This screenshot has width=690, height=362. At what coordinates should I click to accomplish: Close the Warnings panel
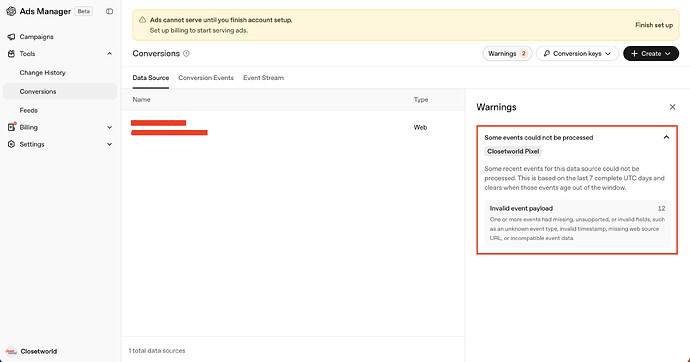click(x=672, y=107)
